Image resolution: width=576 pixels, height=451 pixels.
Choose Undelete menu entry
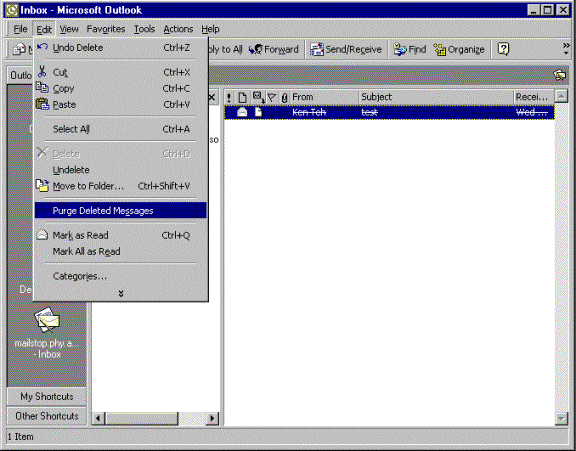pos(120,170)
